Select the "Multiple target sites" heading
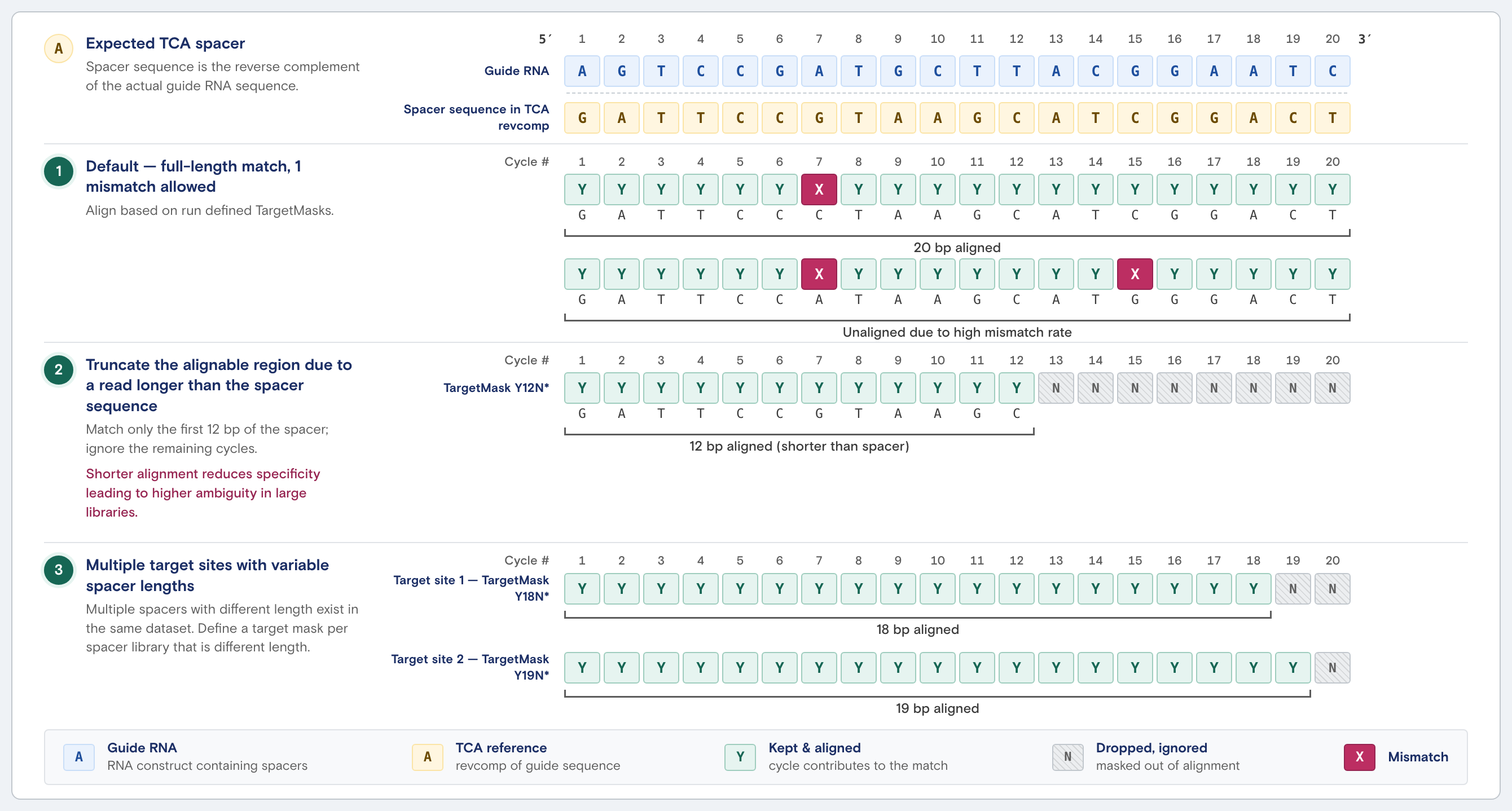Viewport: 1512px width, 811px height. tap(207, 575)
